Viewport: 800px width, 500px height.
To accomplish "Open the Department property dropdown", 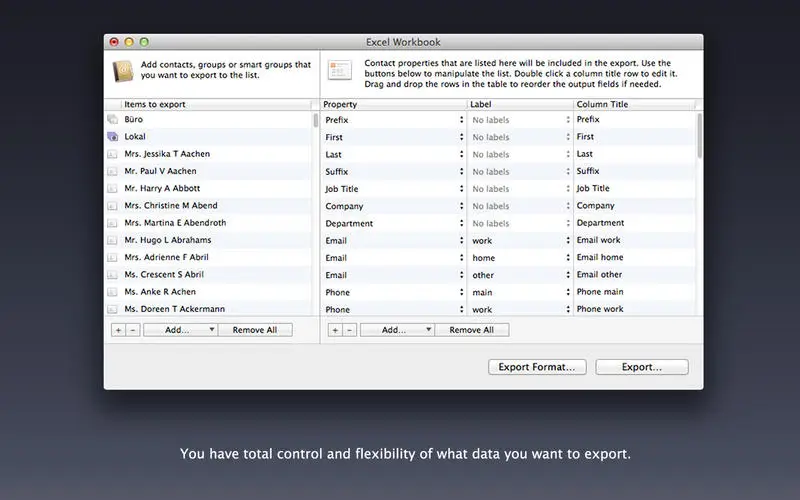I will [x=461, y=223].
